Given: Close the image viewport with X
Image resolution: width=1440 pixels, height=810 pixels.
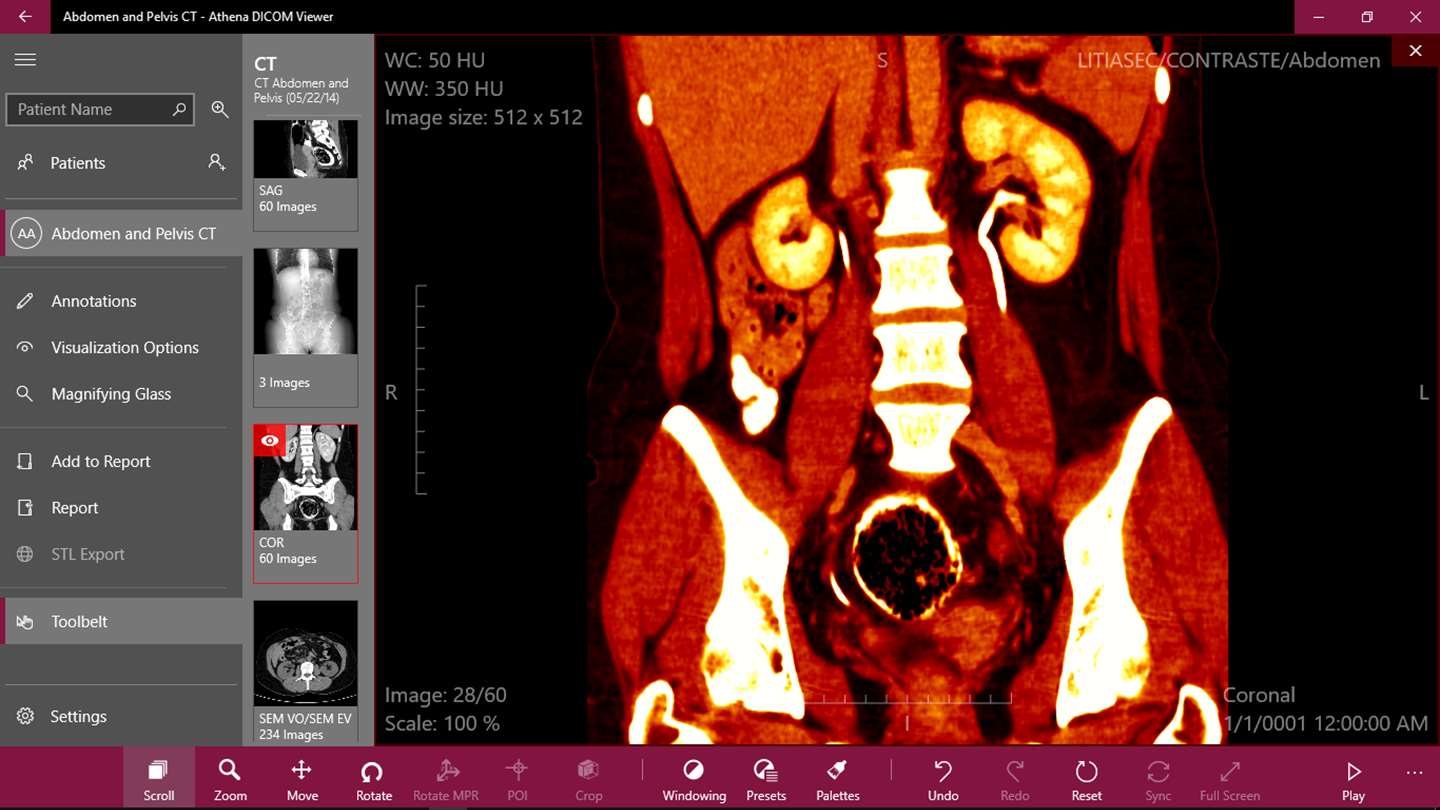Looking at the screenshot, I should pos(1415,51).
